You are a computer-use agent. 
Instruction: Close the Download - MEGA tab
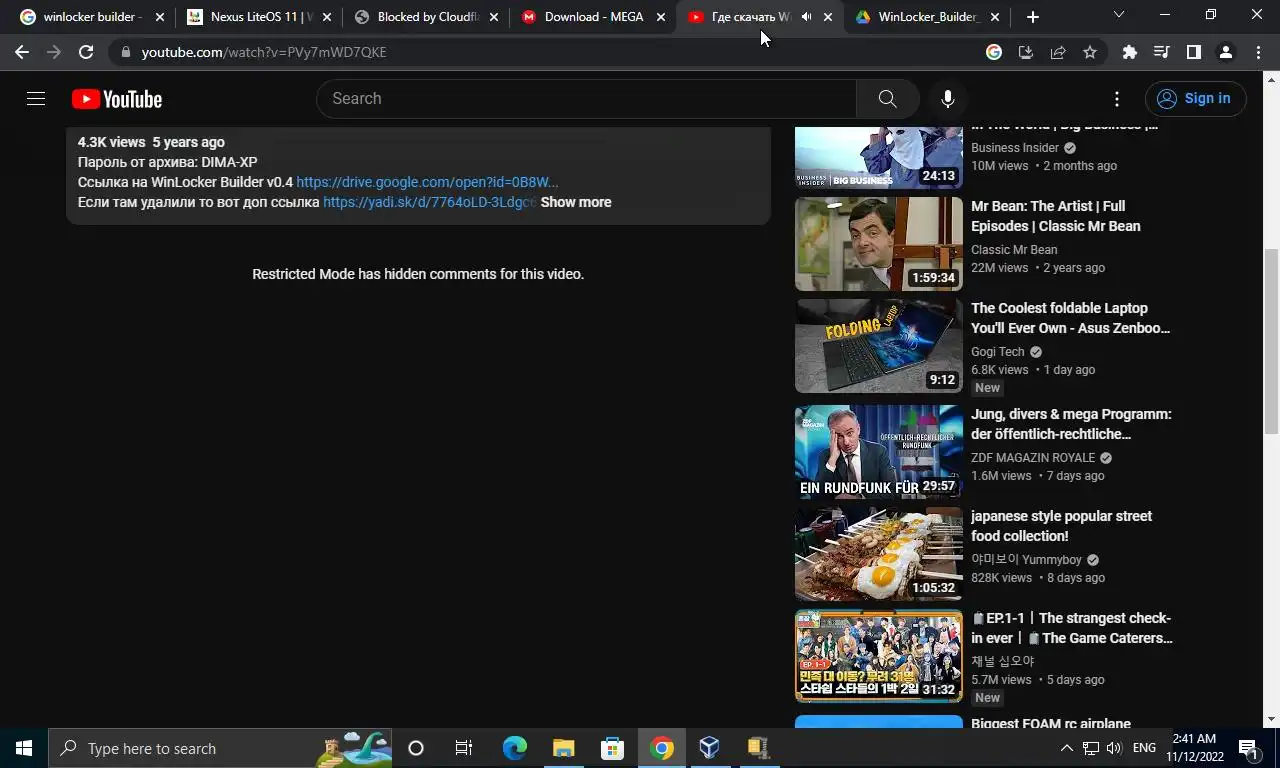coord(660,17)
